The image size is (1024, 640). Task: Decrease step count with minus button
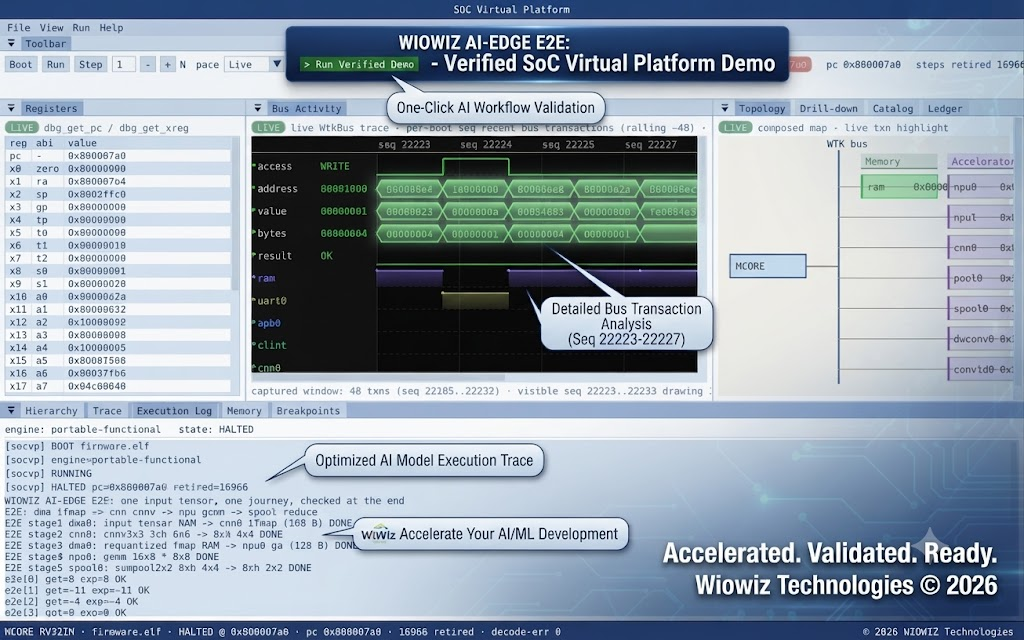tap(148, 64)
